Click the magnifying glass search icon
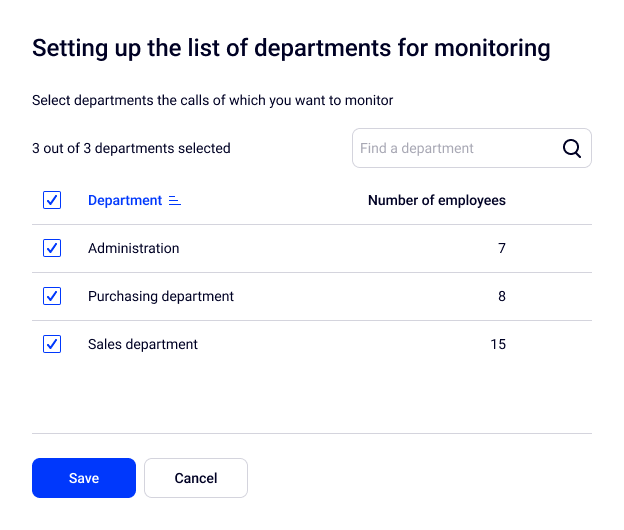 (x=571, y=148)
